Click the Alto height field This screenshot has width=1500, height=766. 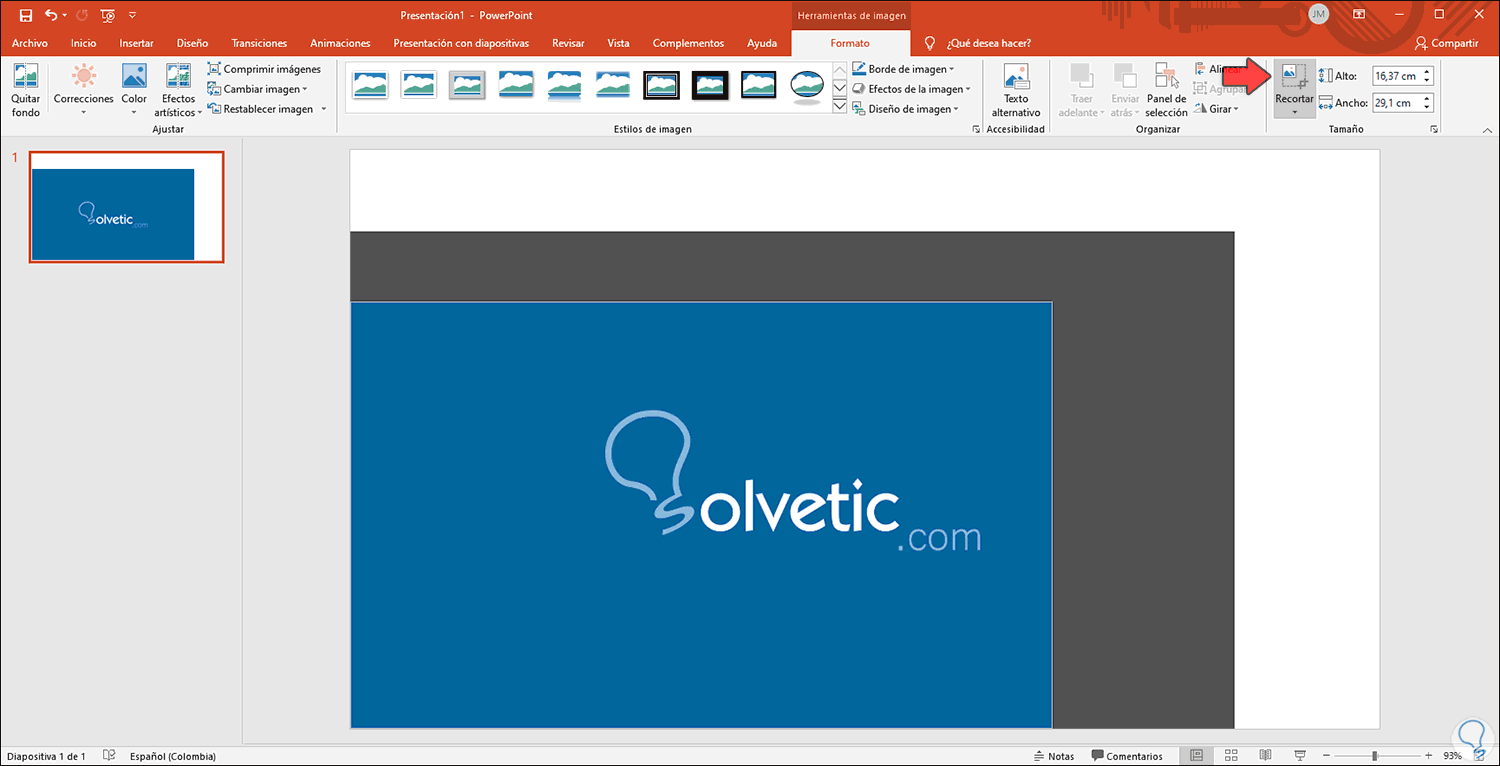tap(1403, 76)
